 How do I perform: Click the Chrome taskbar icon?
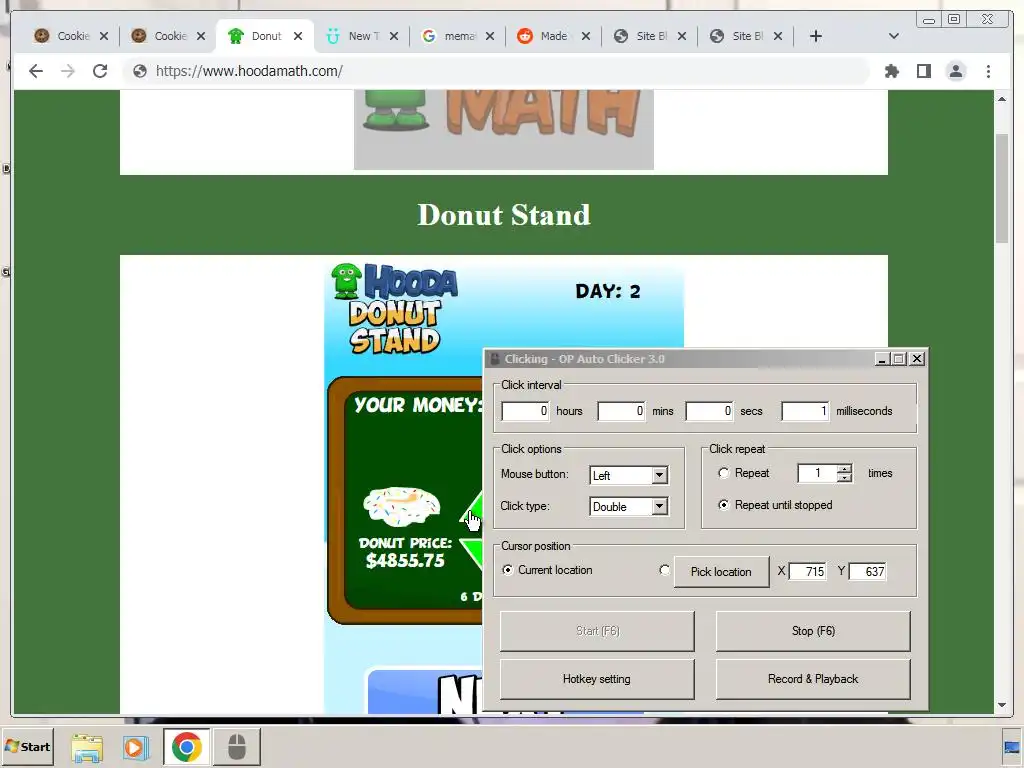coord(187,746)
